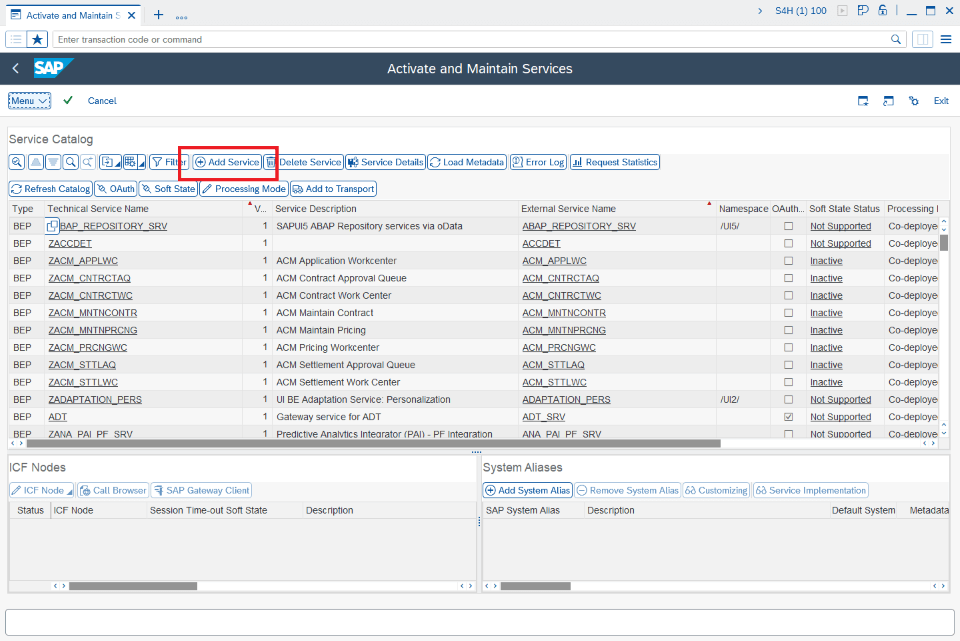Image resolution: width=960 pixels, height=641 pixels.
Task: Open the ACCDET external service link
Action: (541, 243)
